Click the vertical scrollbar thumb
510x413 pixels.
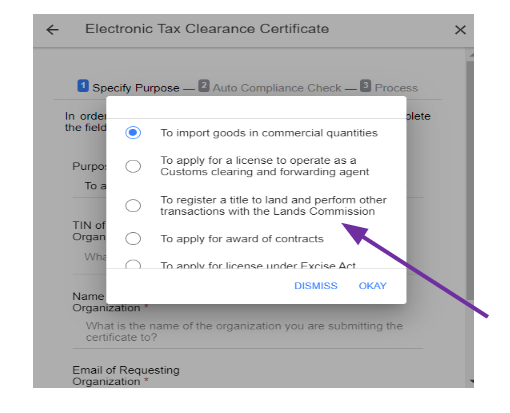(x=470, y=180)
